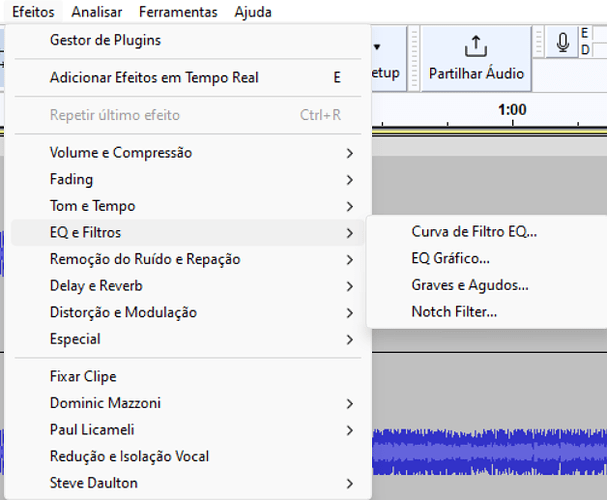Image resolution: width=607 pixels, height=500 pixels.
Task: Click the Partilhar Áudio upload icon
Action: tap(476, 46)
